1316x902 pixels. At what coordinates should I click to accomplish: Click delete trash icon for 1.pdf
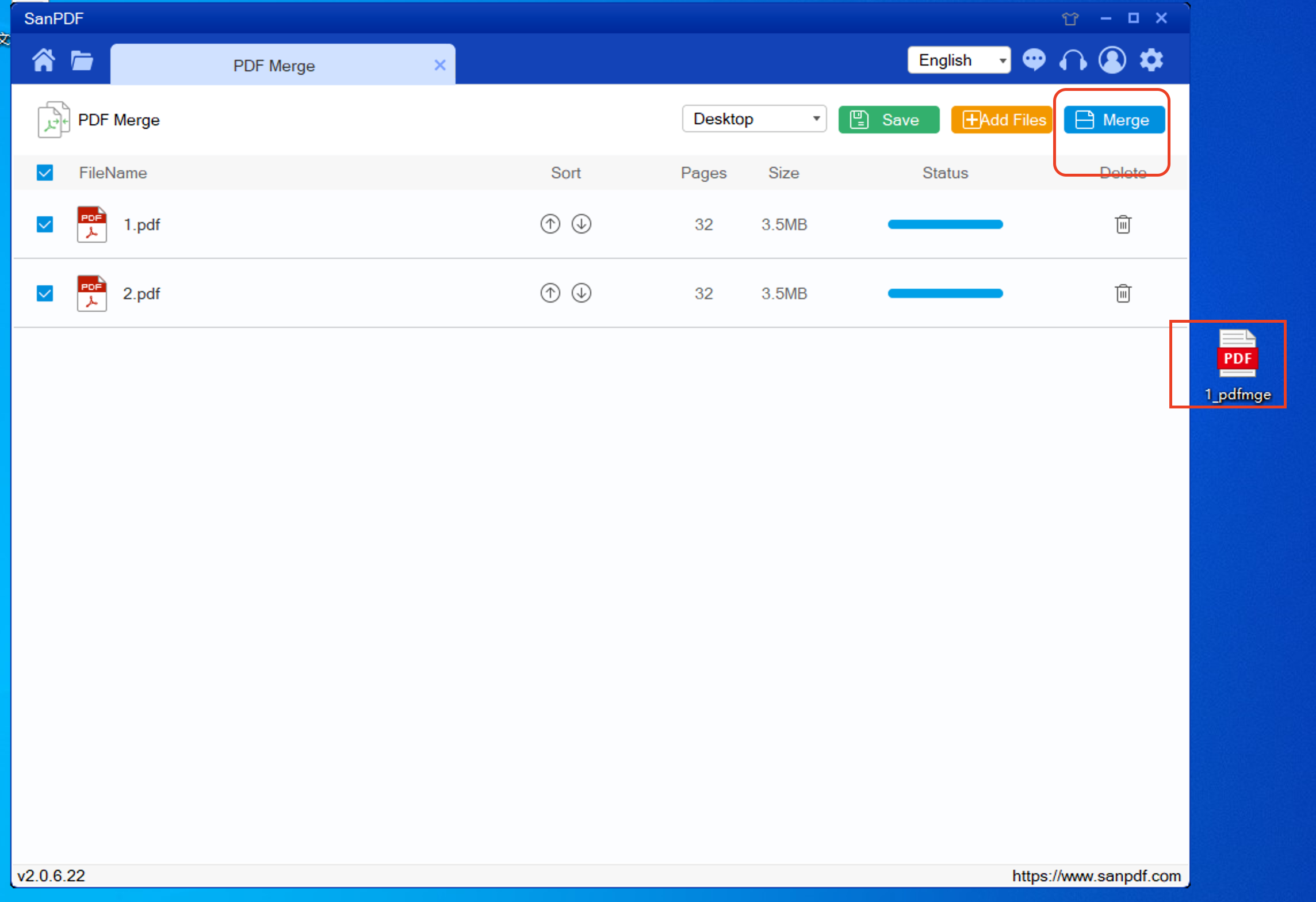point(1122,223)
